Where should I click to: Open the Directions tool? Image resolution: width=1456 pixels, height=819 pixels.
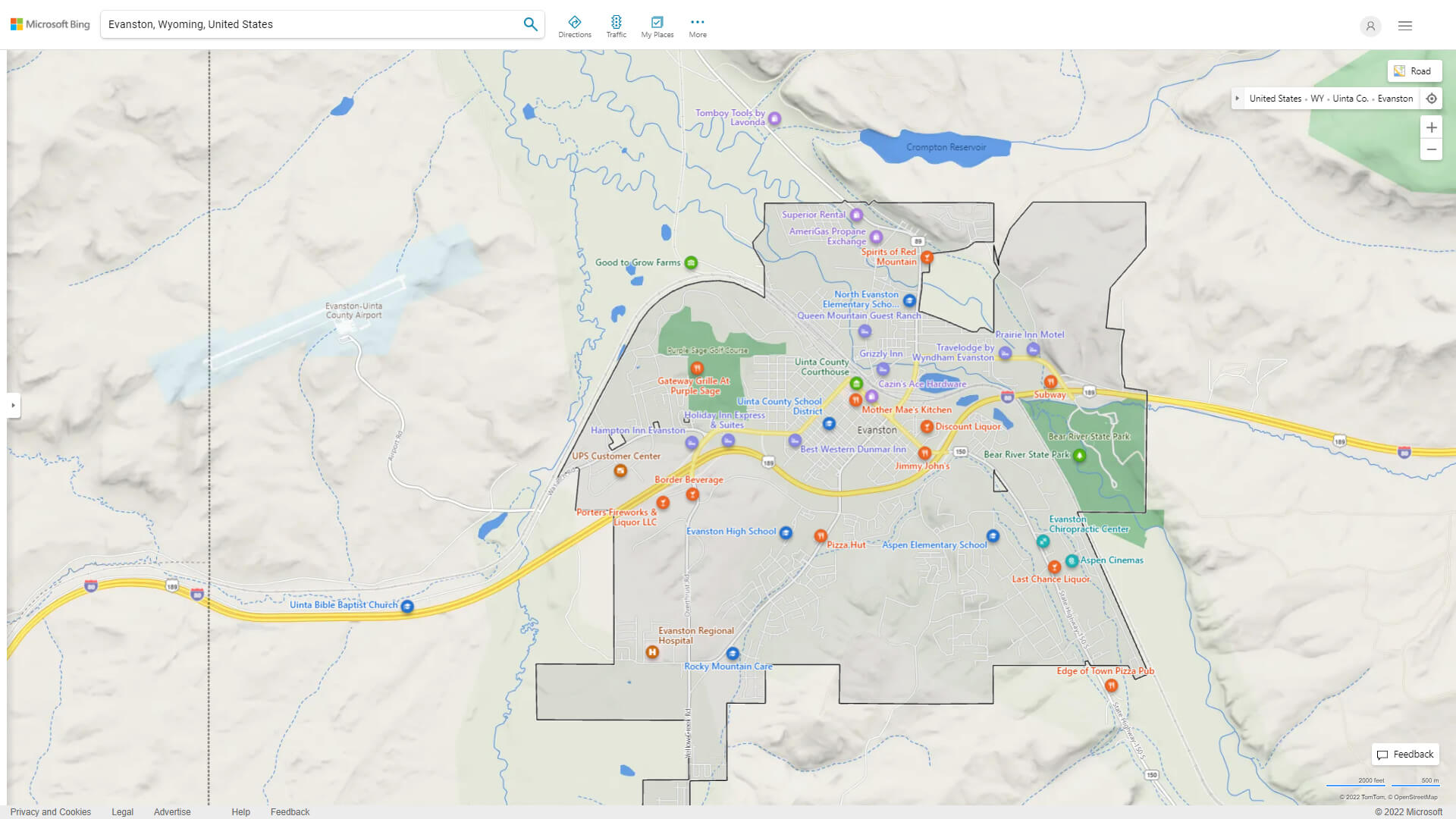(575, 25)
